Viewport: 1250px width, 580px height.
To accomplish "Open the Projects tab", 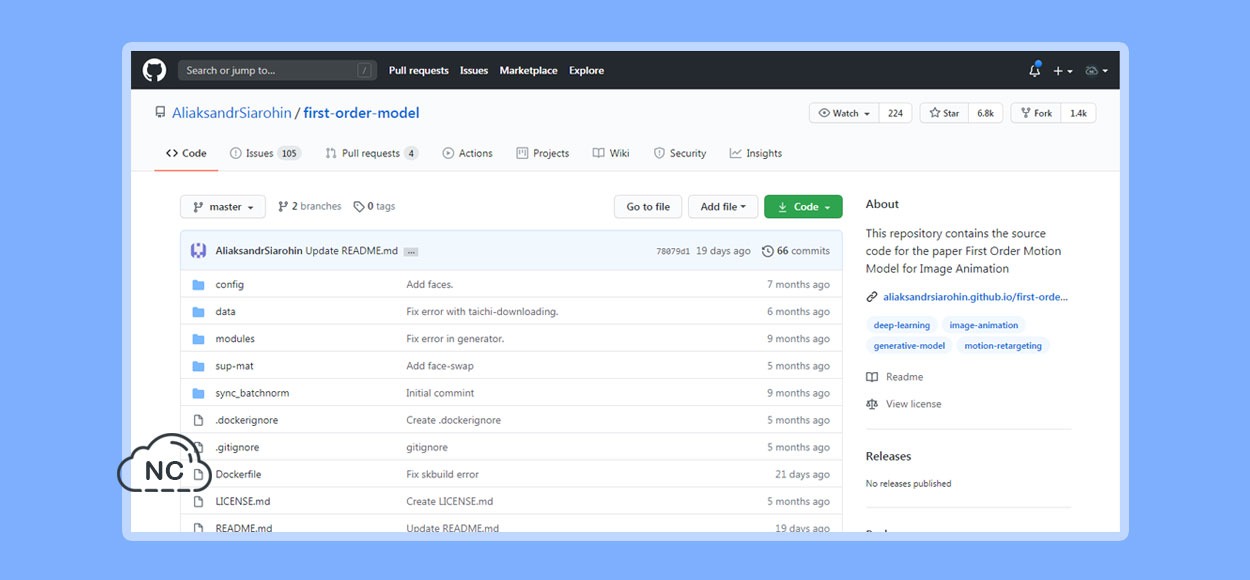I will click(x=543, y=153).
